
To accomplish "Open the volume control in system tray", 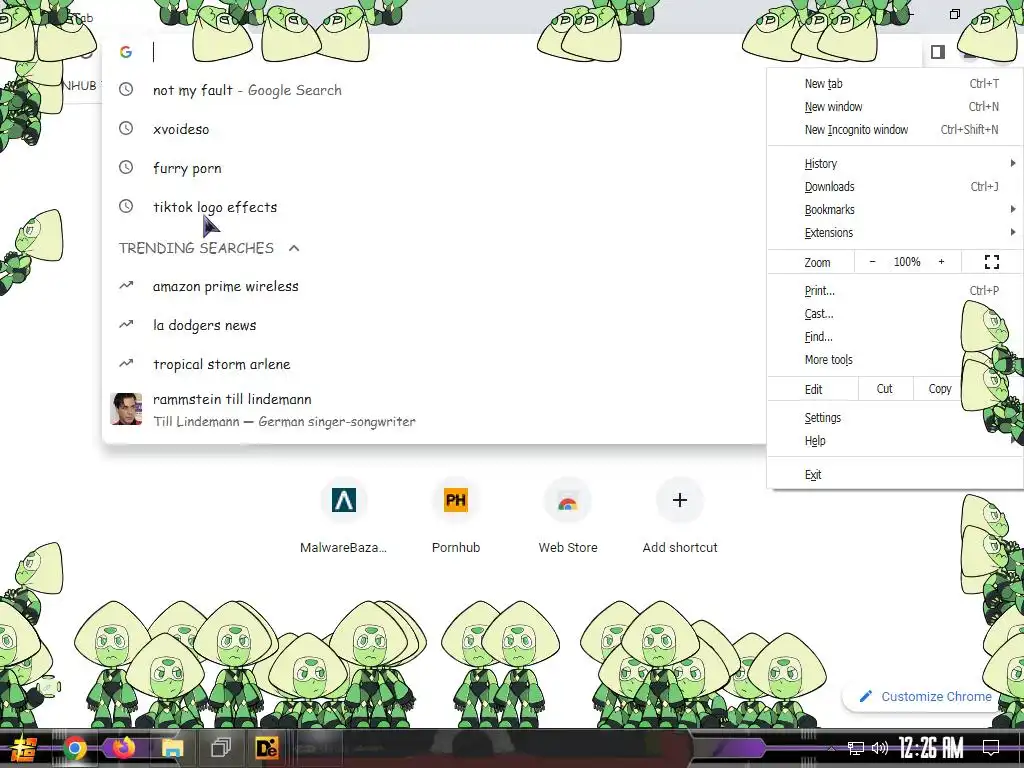I will point(880,748).
